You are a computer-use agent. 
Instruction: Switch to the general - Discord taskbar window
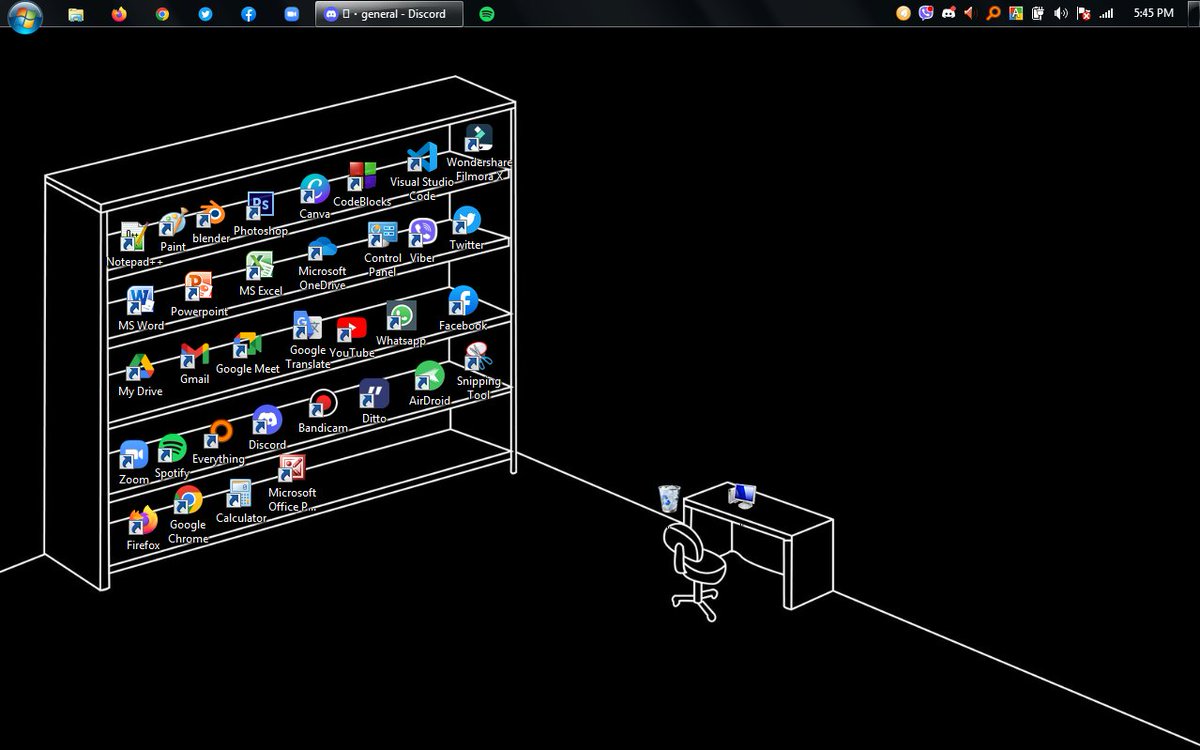(389, 14)
